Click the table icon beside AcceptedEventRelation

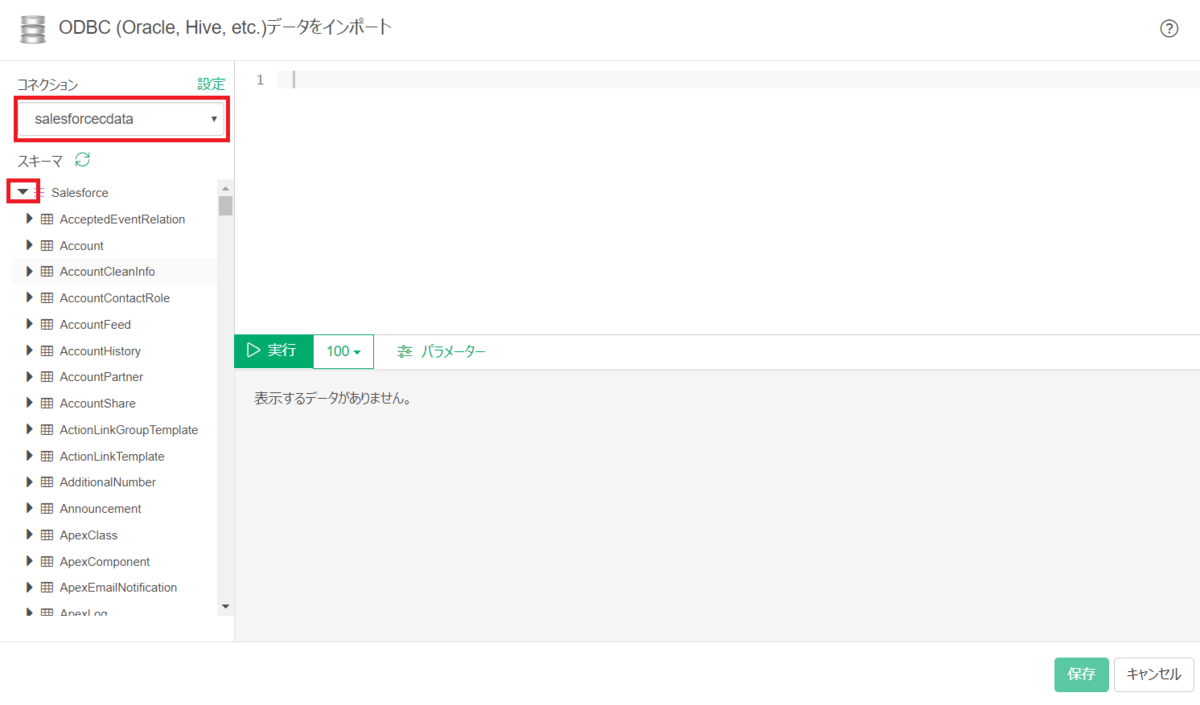pos(47,219)
